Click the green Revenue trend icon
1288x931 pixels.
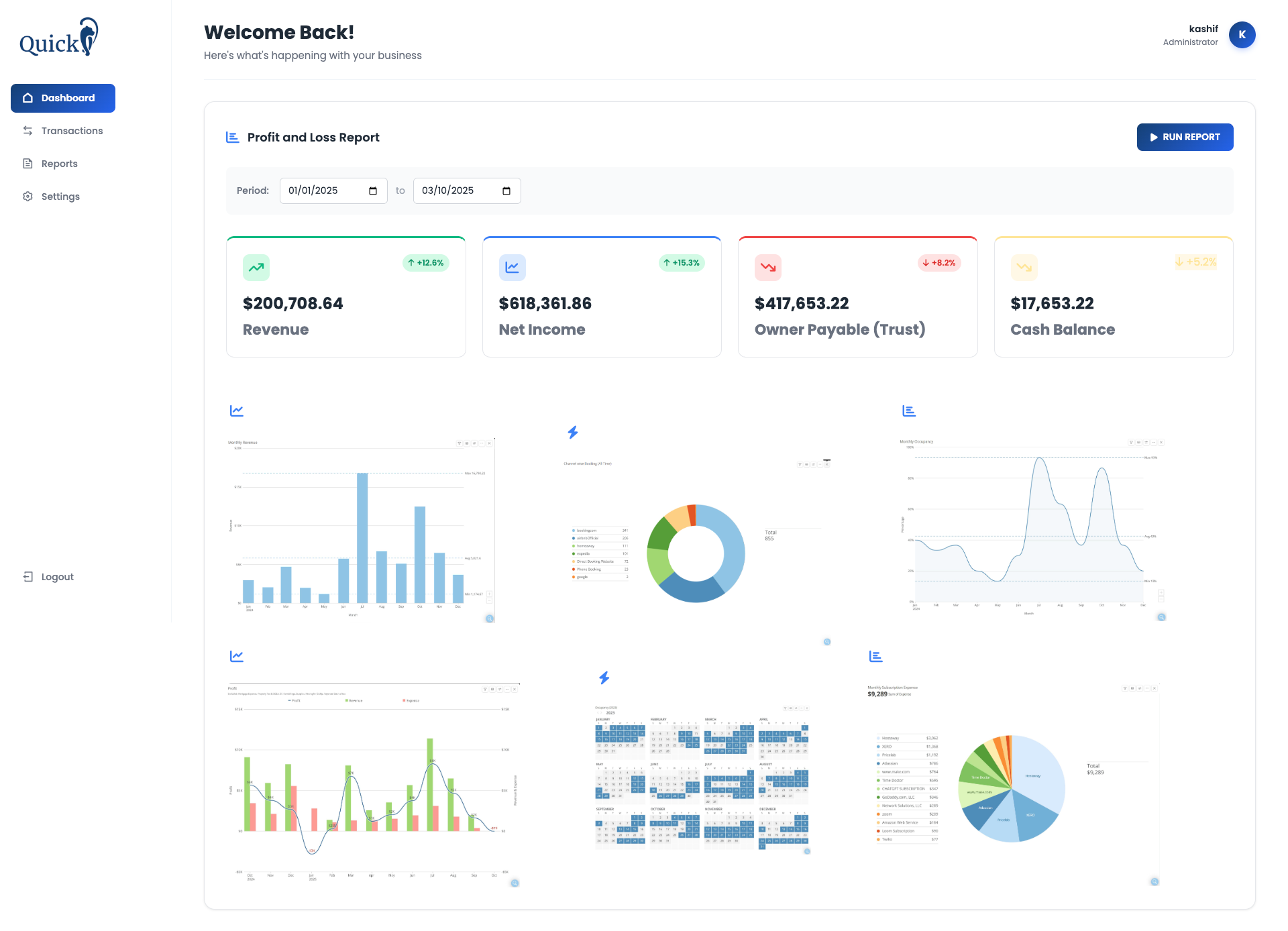256,268
